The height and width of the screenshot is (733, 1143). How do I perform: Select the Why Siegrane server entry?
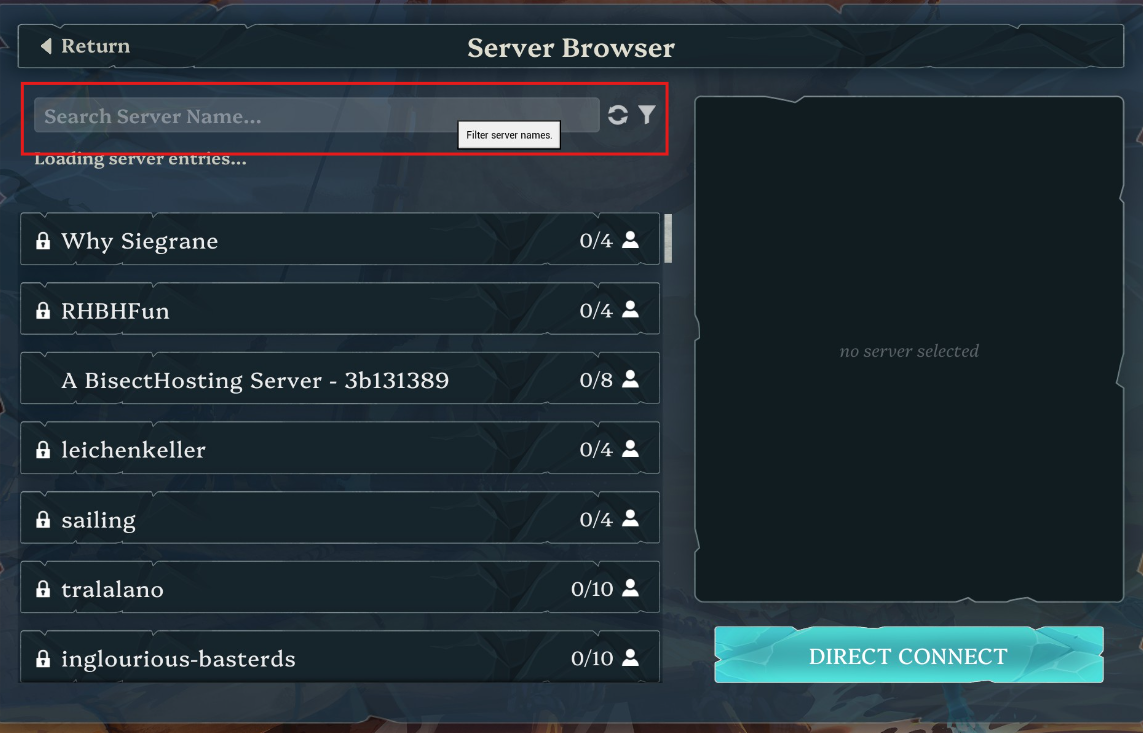click(340, 239)
